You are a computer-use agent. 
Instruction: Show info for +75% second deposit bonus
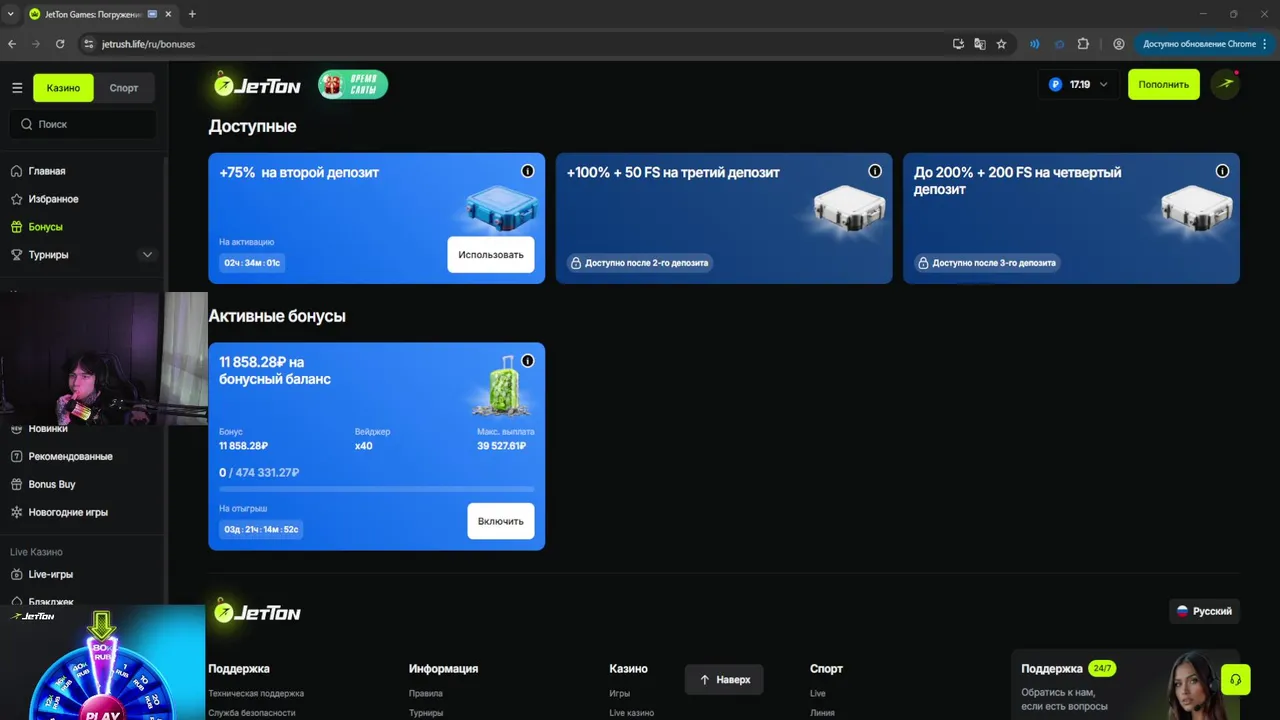(528, 171)
